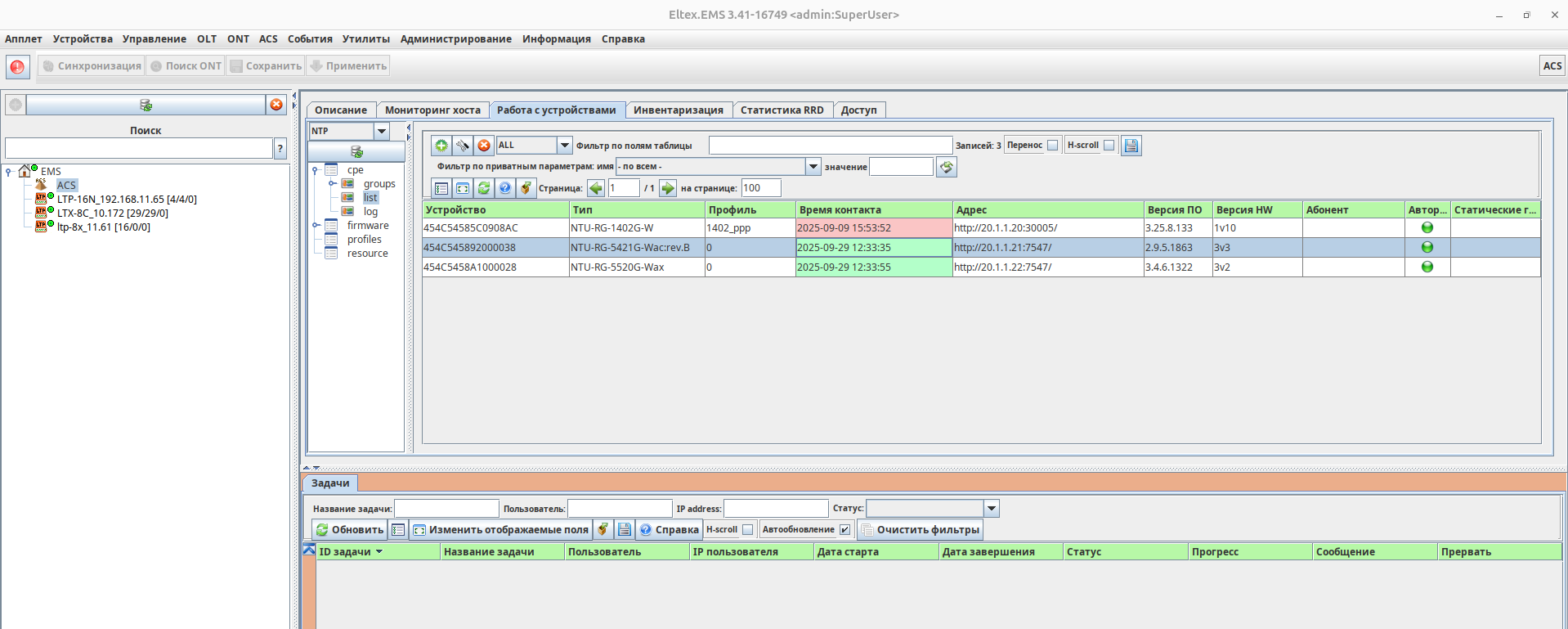Click the list icon next to Обновить in tasks
Screen dimensions: 1568x629
pyautogui.click(x=398, y=530)
